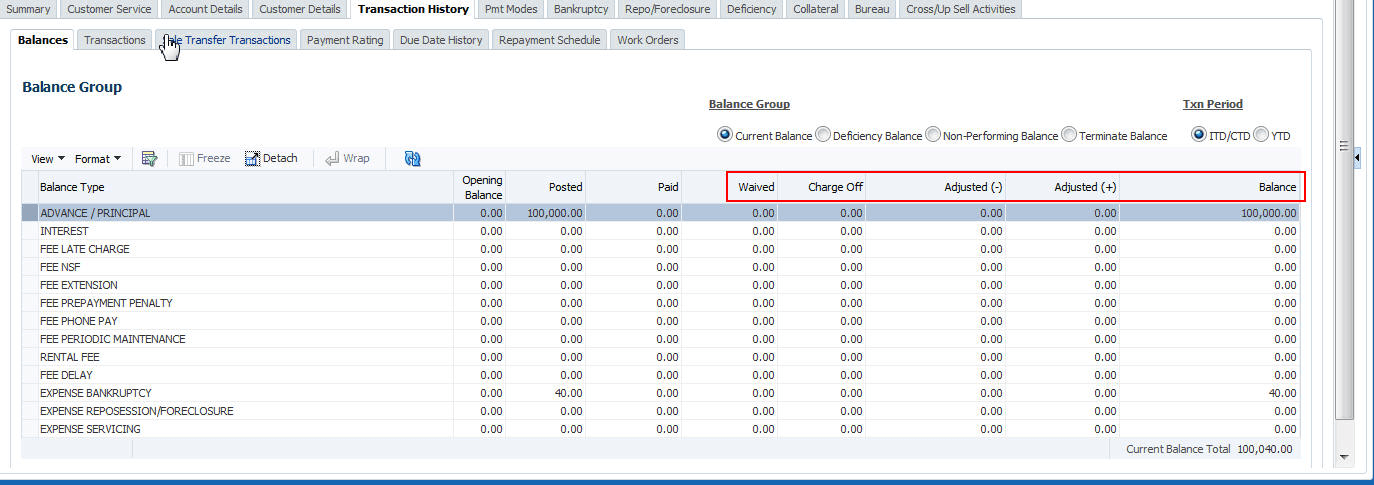Open the Bureau tab
1374x485 pixels.
[x=874, y=9]
